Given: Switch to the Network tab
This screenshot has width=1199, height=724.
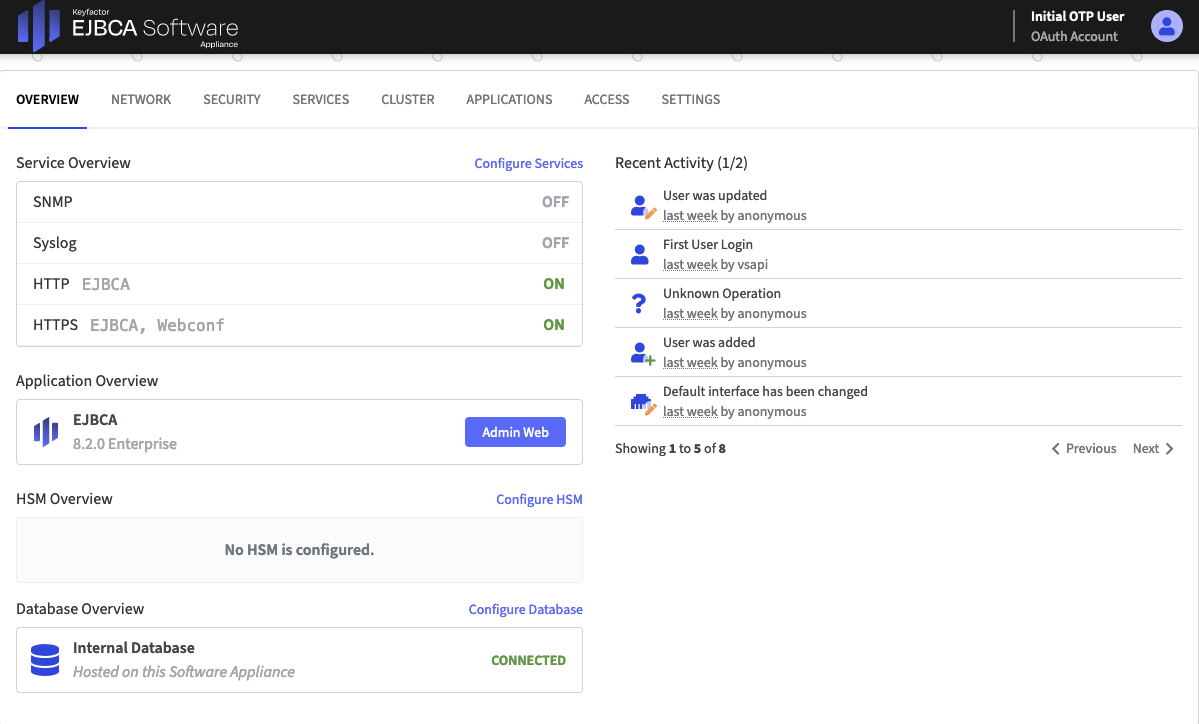Looking at the screenshot, I should 141,100.
